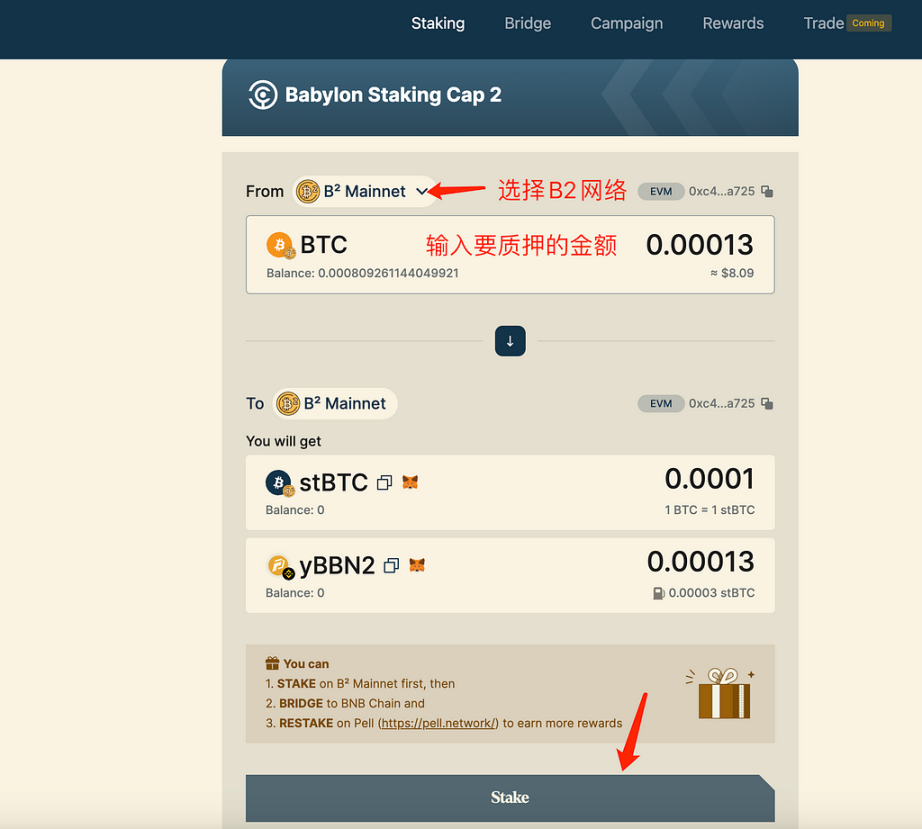Go to the Rewards tab
The height and width of the screenshot is (829, 922).
click(733, 24)
